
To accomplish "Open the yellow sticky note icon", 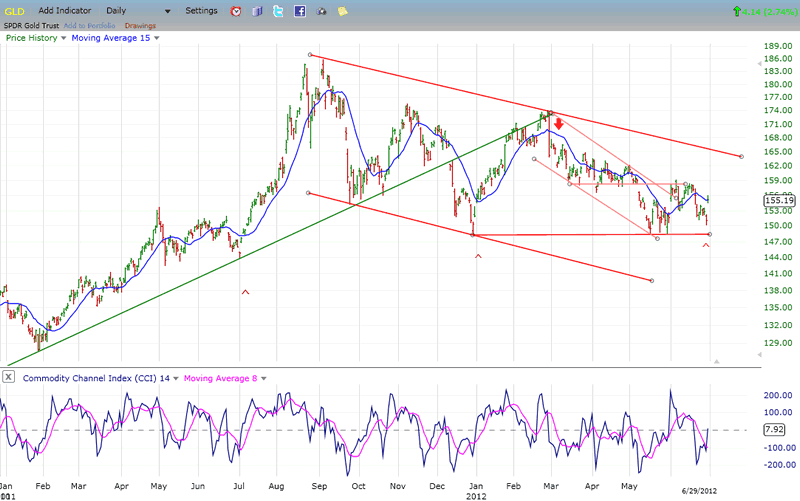I will pos(343,11).
